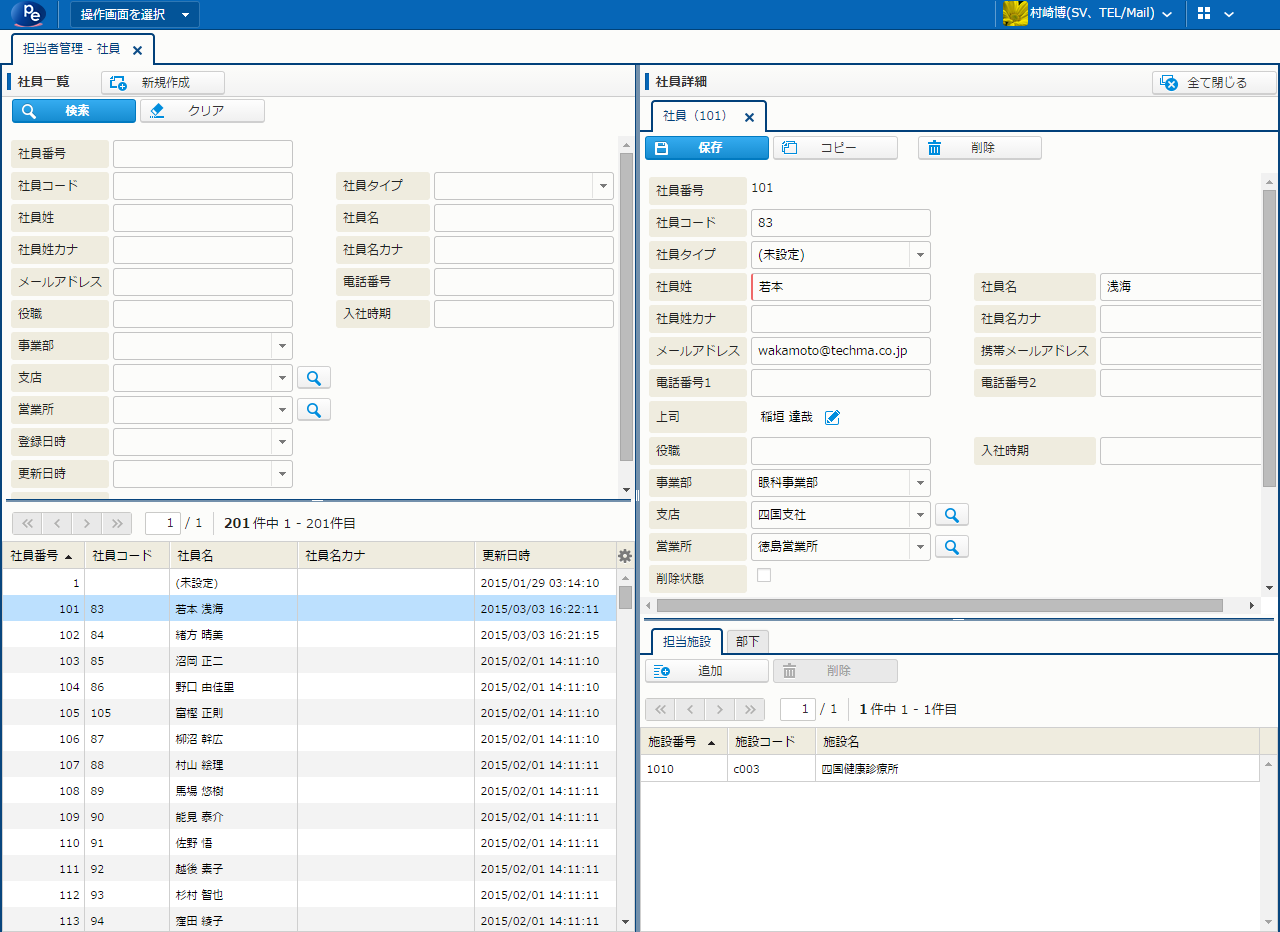The height and width of the screenshot is (932, 1280).
Task: Expand 登録日時 dropdown in search form
Action: coord(281,442)
